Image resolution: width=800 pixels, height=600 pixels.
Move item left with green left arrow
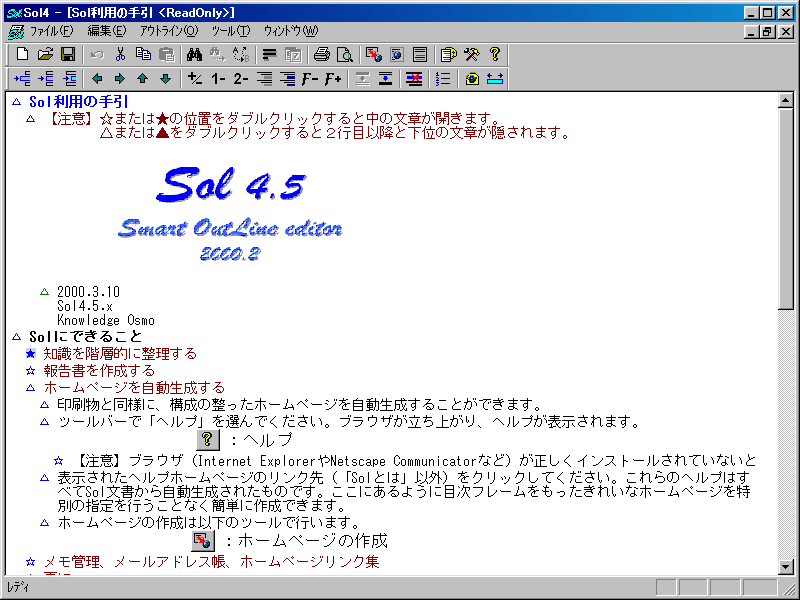(97, 79)
